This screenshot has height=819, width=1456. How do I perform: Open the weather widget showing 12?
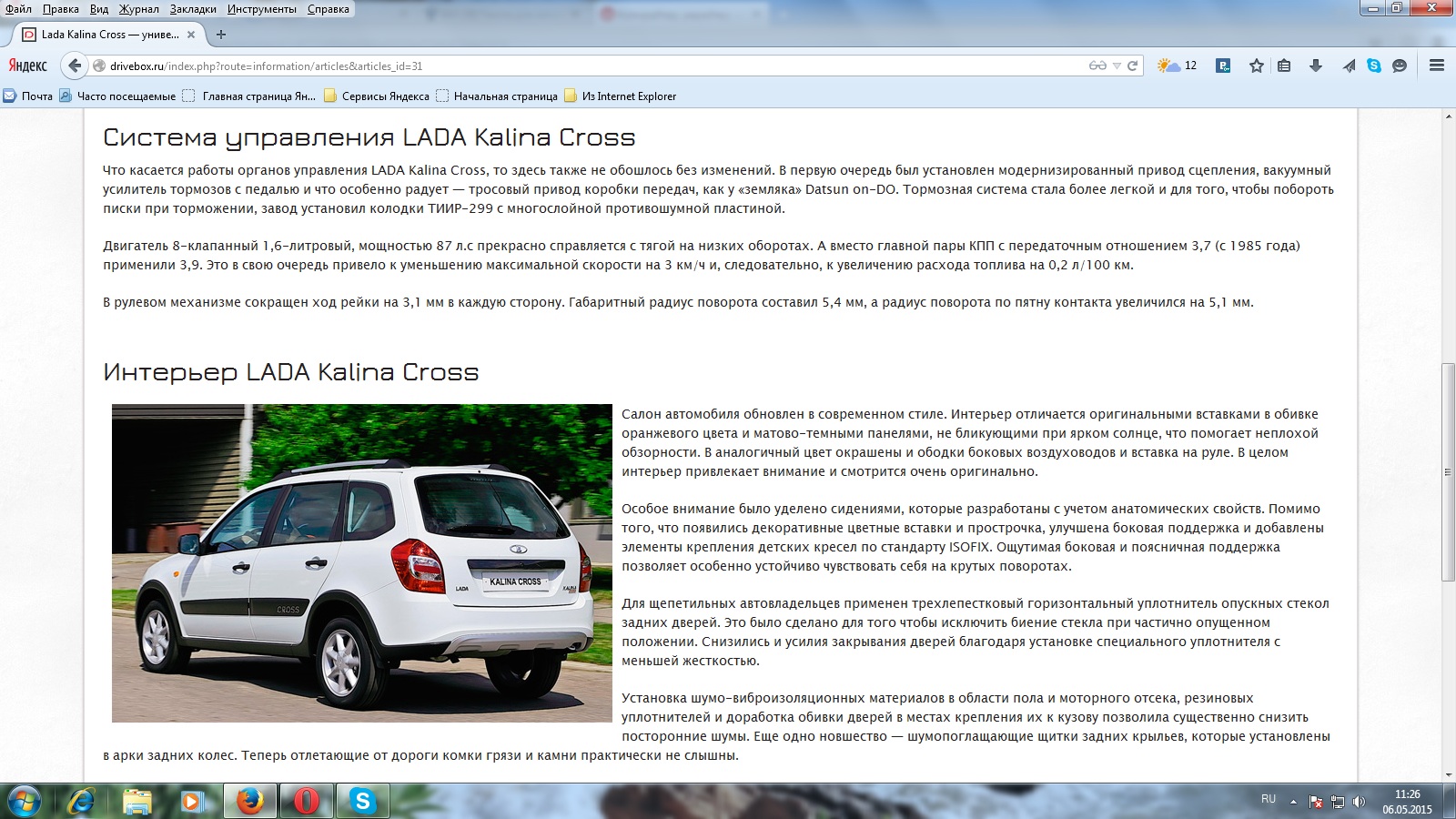1177,66
